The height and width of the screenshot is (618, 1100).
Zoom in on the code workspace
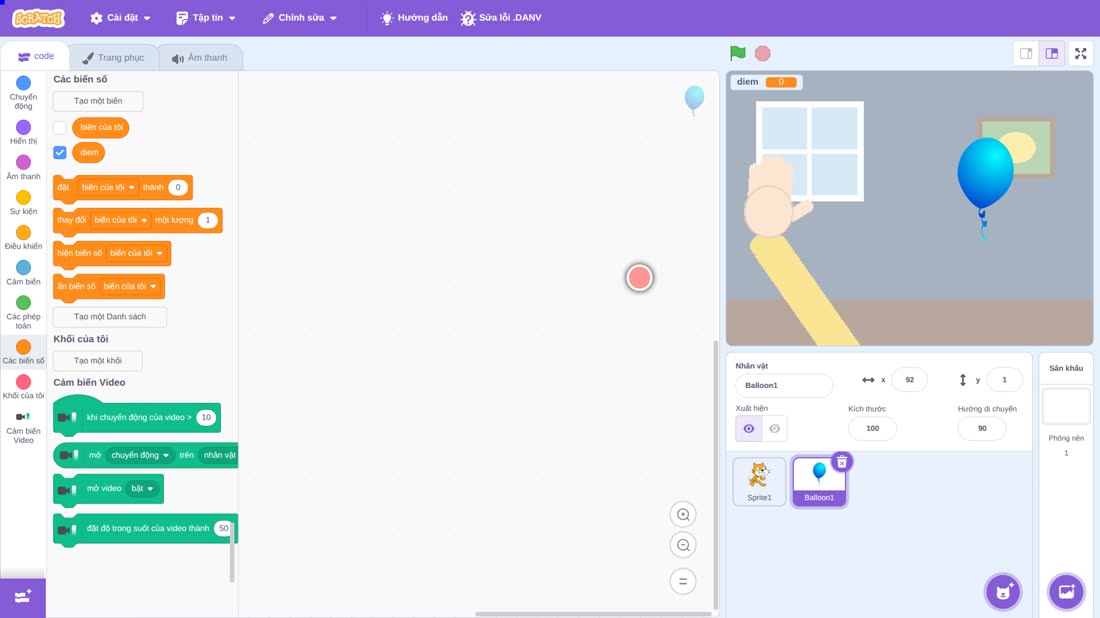pos(683,514)
